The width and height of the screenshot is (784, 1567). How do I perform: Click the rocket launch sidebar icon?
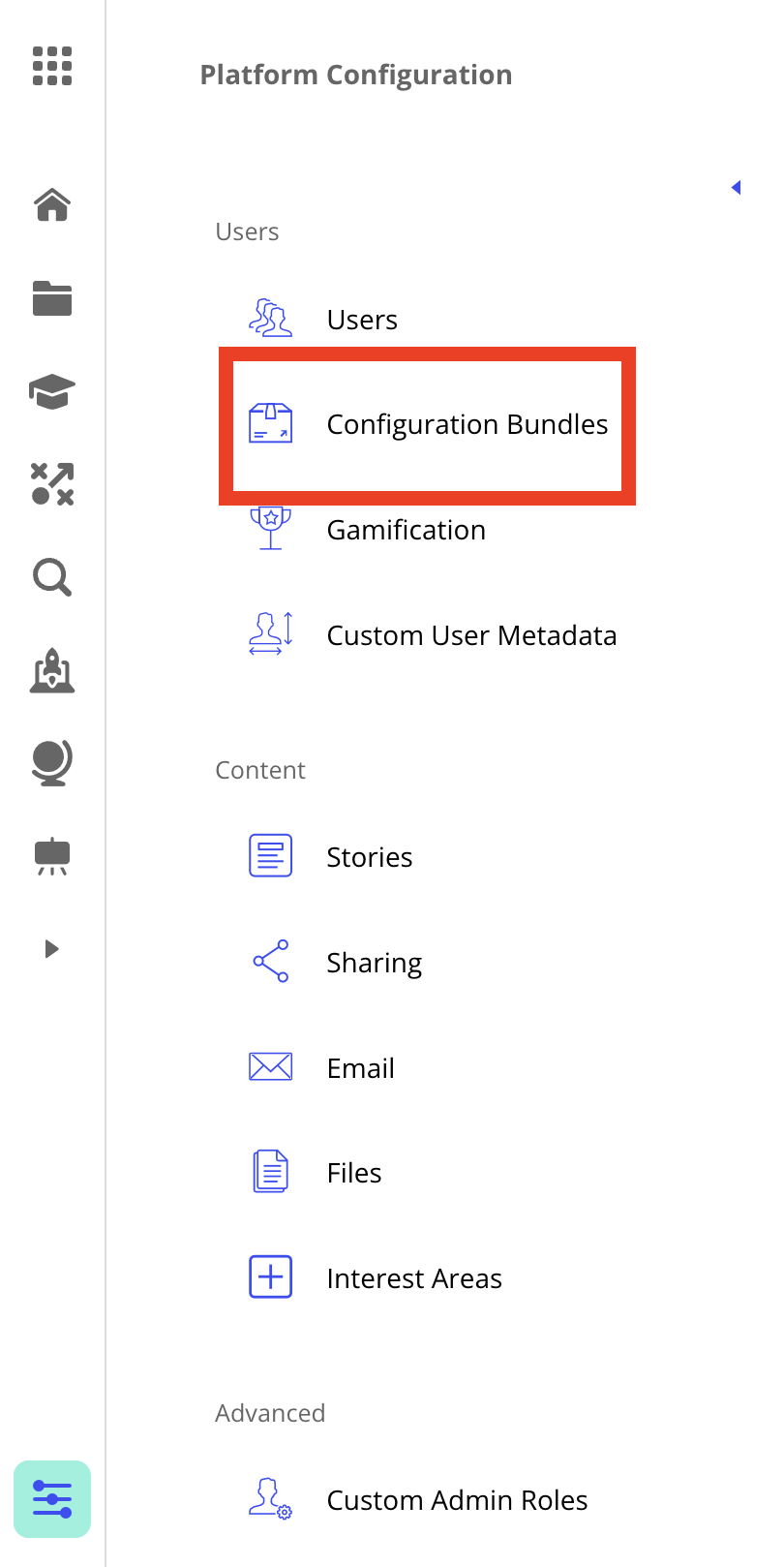tap(52, 670)
